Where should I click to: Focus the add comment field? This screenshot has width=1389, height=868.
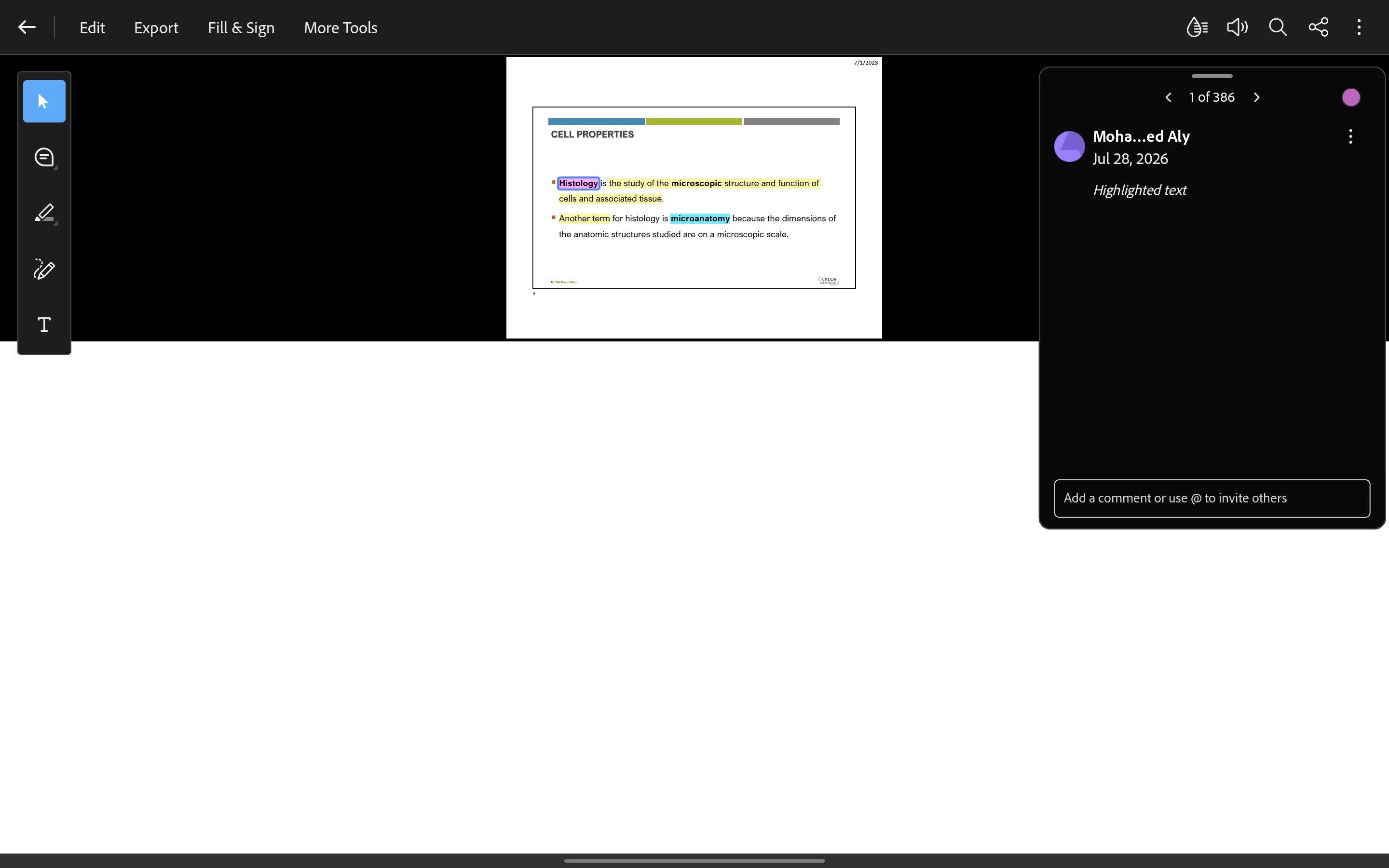[1212, 498]
